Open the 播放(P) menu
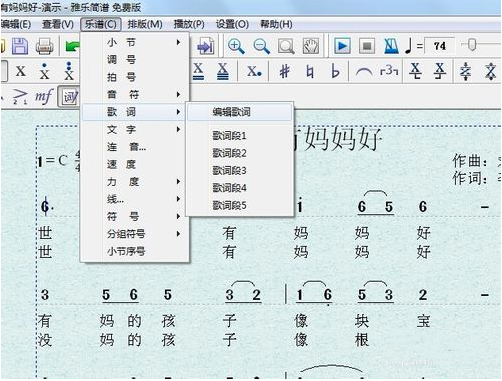The height and width of the screenshot is (381, 502). pyautogui.click(x=189, y=24)
